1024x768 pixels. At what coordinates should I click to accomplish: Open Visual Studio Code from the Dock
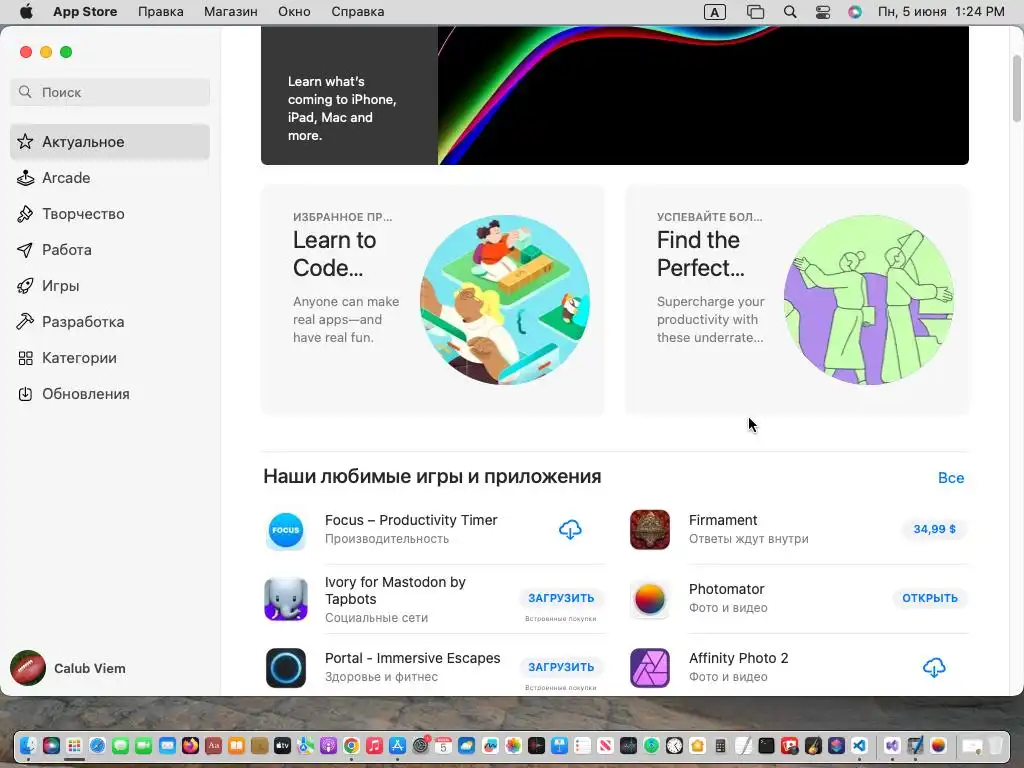coord(859,745)
